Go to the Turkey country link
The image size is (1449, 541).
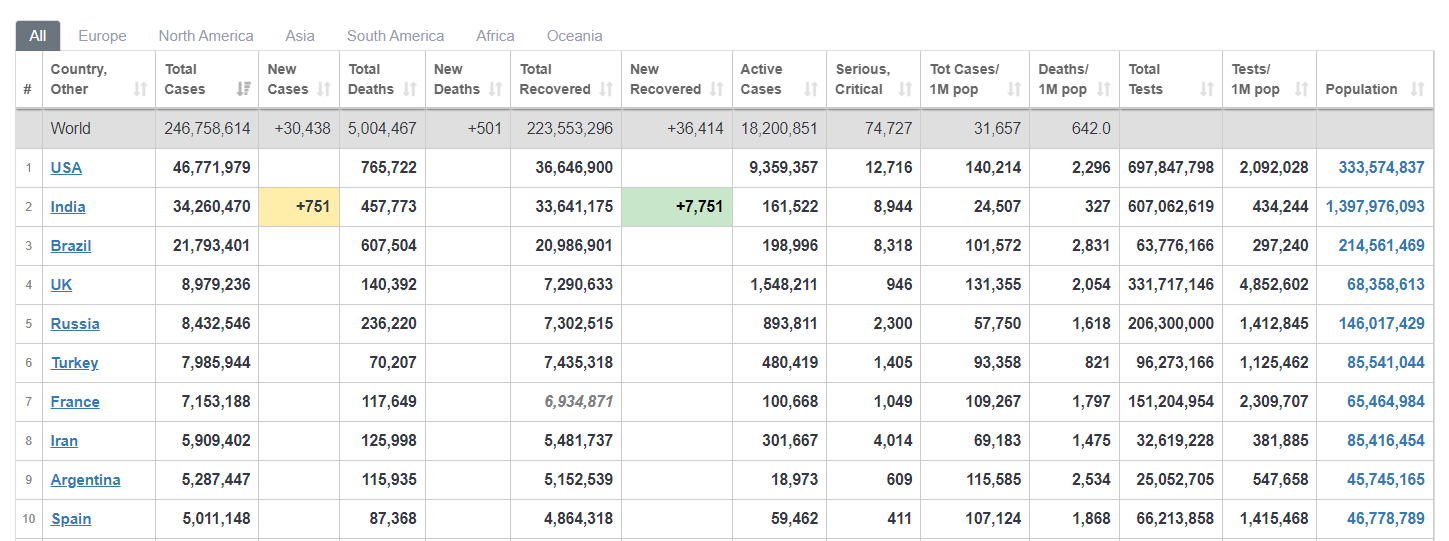[75, 363]
